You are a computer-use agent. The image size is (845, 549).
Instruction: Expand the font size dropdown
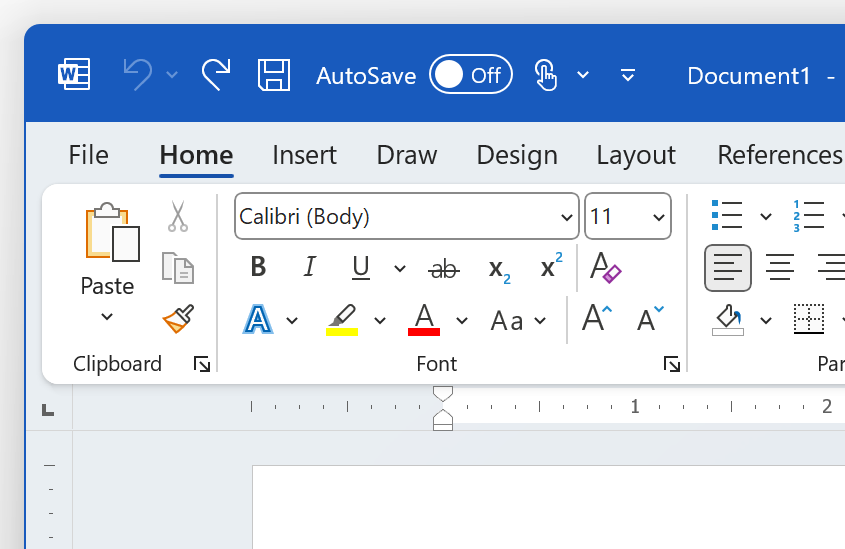point(658,217)
